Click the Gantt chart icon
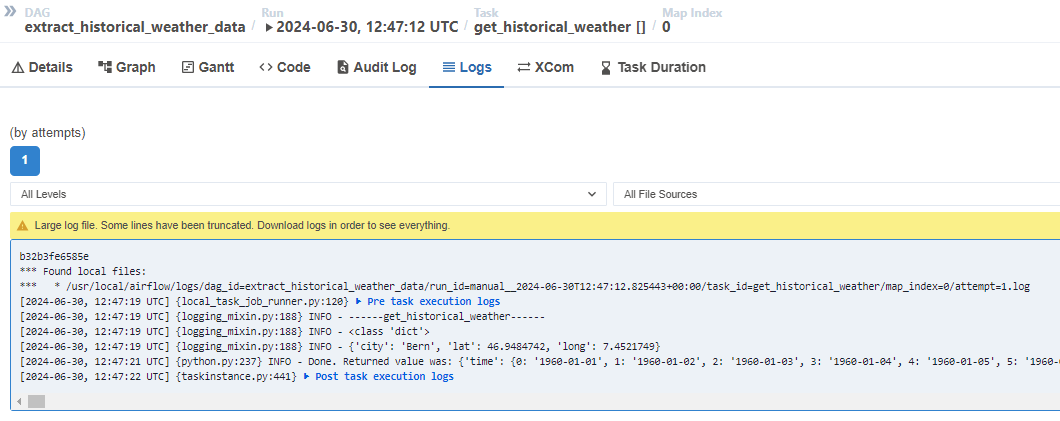This screenshot has height=421, width=1060. pyautogui.click(x=188, y=68)
